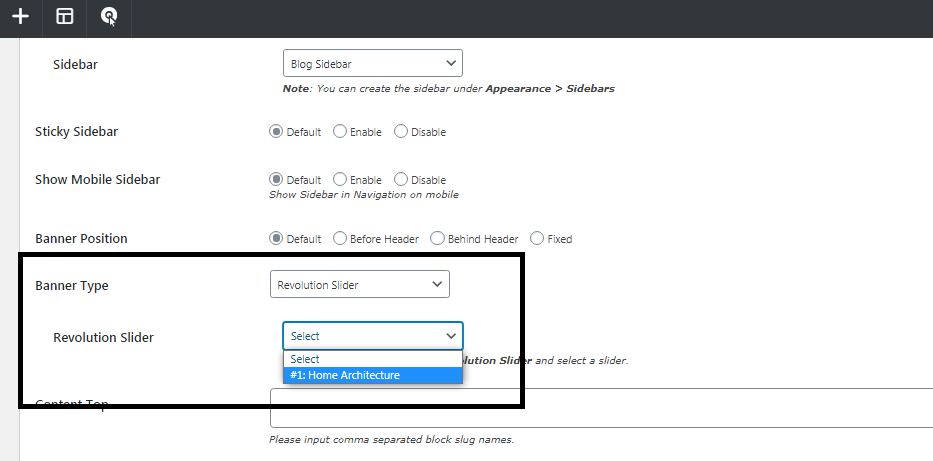Disable the Sticky Sidebar option
This screenshot has width=933, height=461.
pyautogui.click(x=401, y=131)
